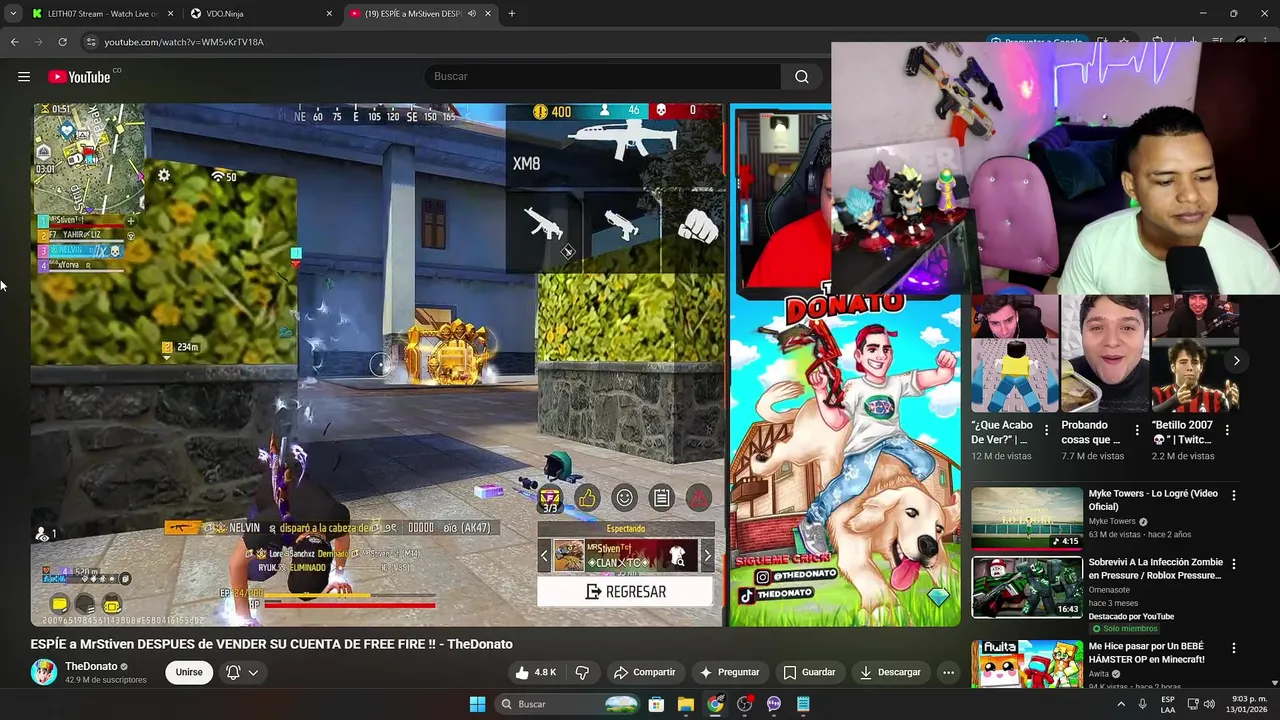Open the Windows Start menu
The height and width of the screenshot is (720, 1280).
click(x=477, y=704)
